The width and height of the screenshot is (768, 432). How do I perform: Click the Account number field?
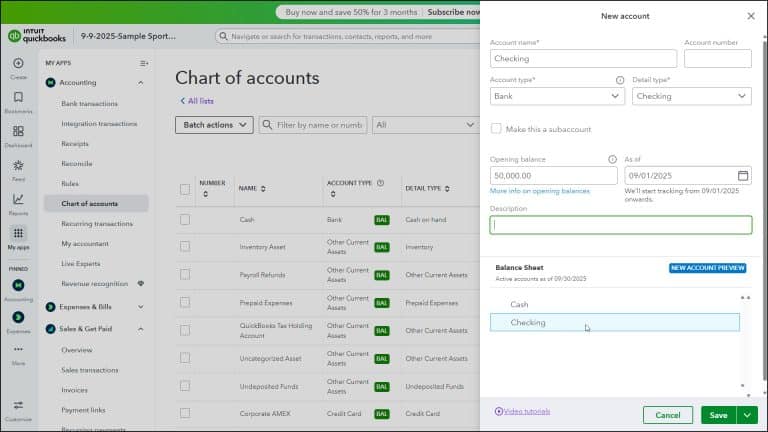click(x=718, y=58)
